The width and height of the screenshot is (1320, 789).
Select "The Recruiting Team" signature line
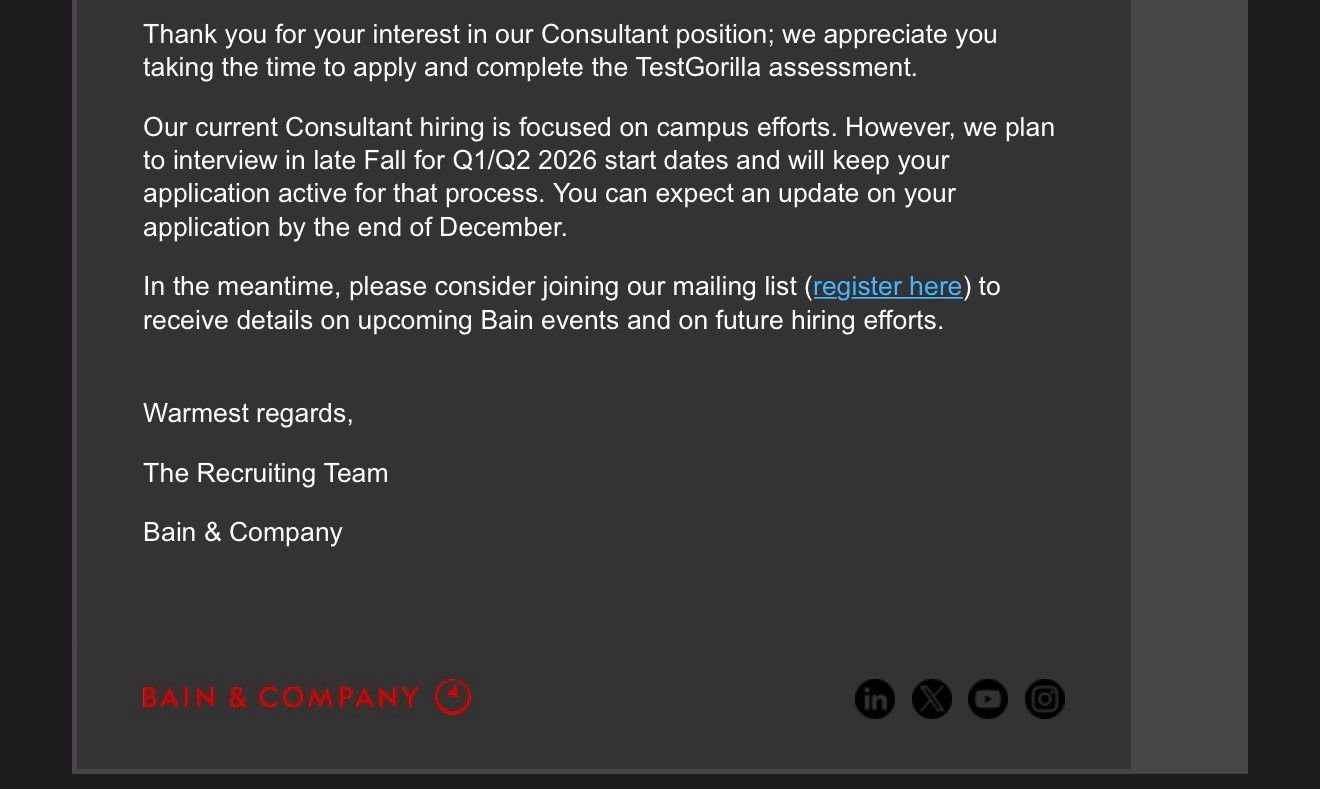pyautogui.click(x=265, y=473)
